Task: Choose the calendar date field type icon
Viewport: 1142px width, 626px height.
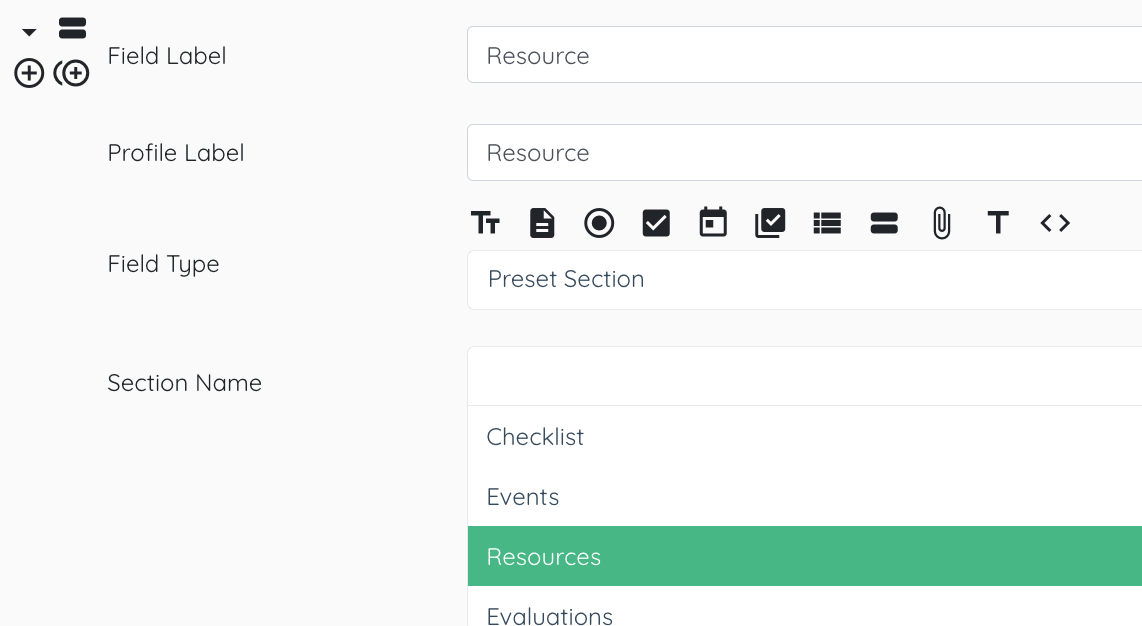Action: pos(713,223)
